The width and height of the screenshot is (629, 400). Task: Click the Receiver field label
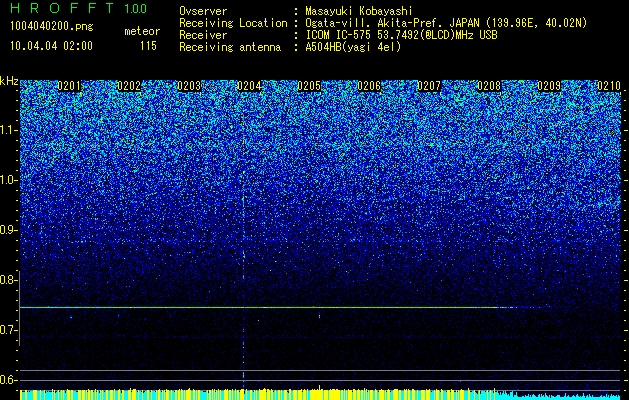pos(203,35)
